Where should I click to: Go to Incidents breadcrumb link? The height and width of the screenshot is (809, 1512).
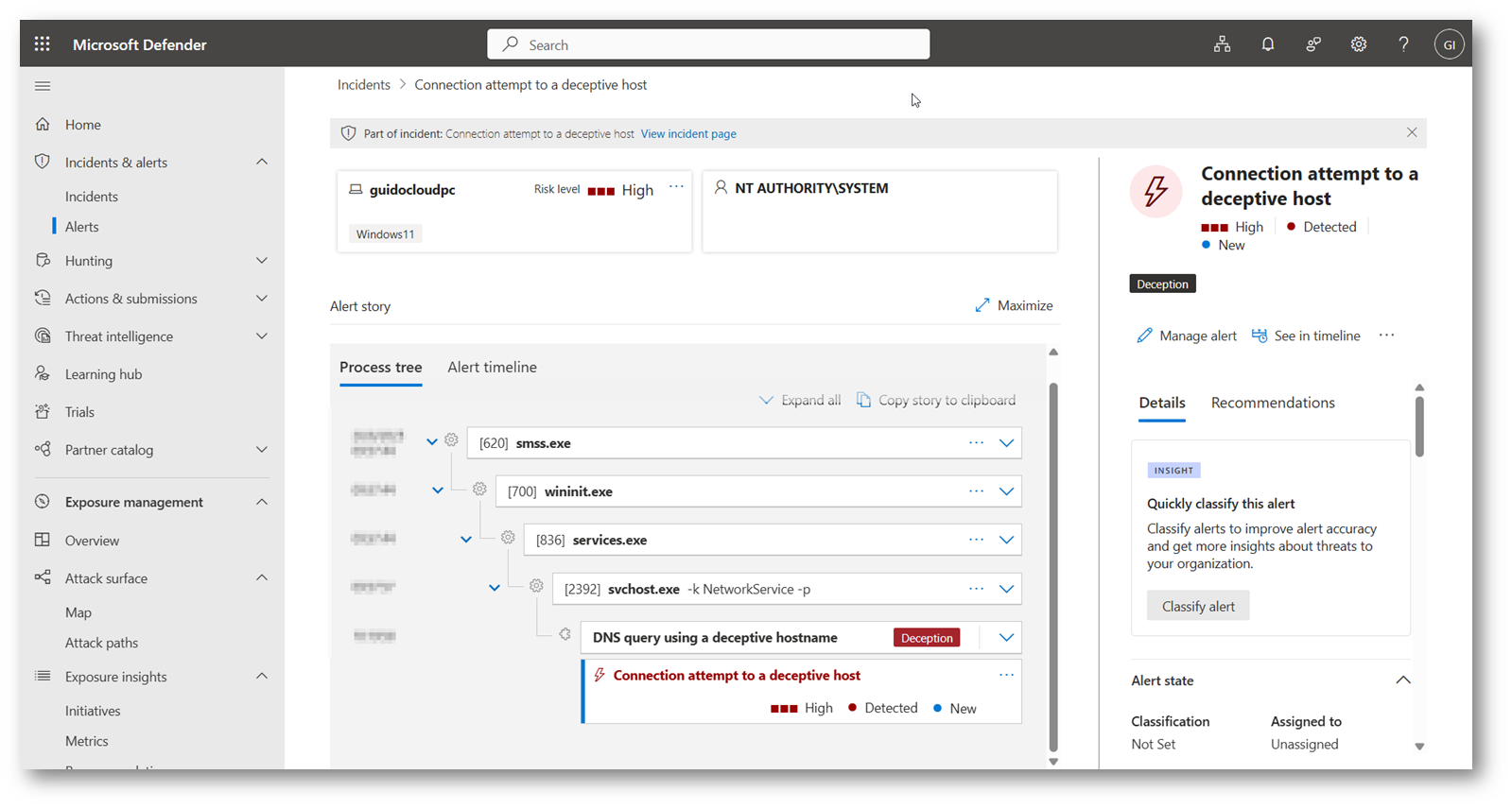(364, 84)
